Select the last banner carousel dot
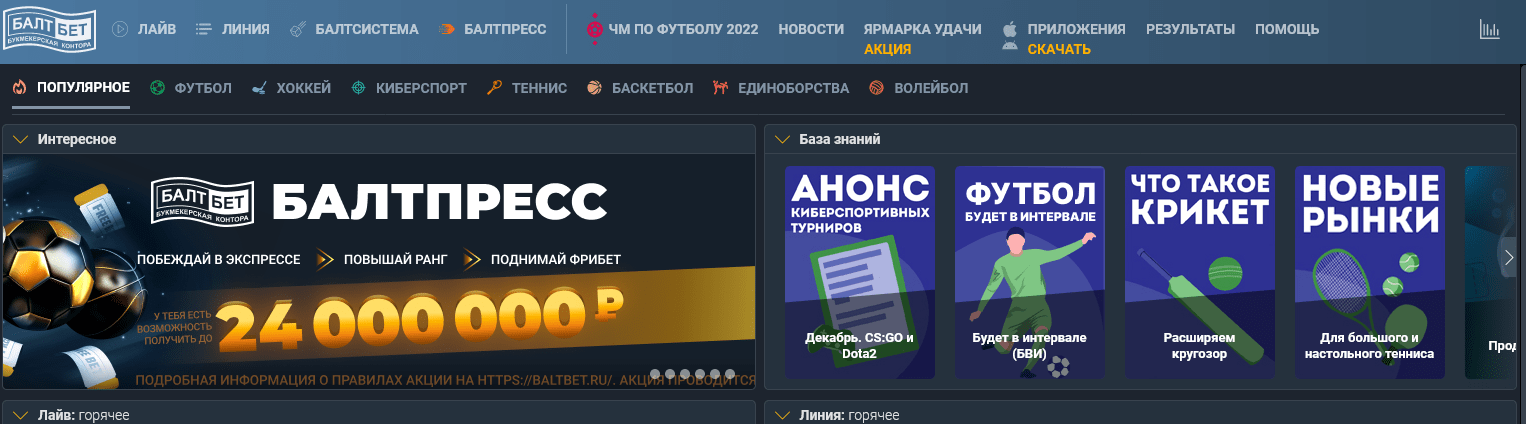Viewport: 1526px width, 424px height. pos(730,374)
